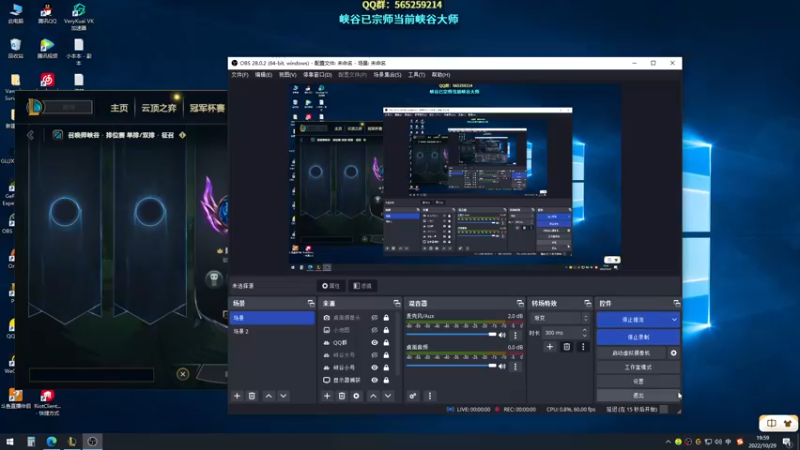Add a new source with plus icon
The width and height of the screenshot is (800, 450).
[327, 396]
